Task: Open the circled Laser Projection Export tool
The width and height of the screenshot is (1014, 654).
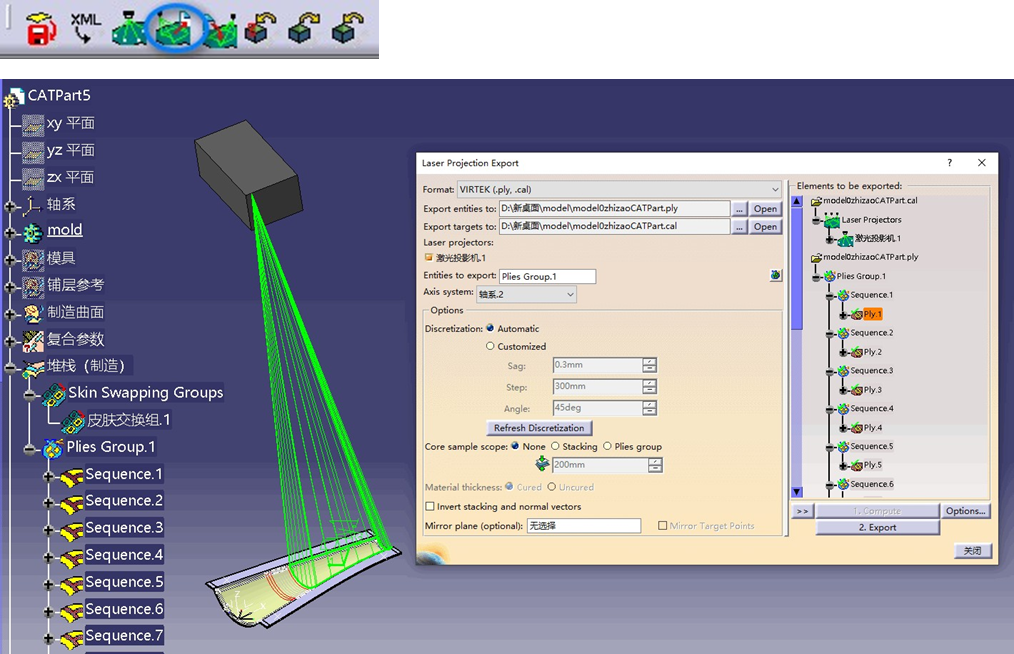Action: coord(175,29)
